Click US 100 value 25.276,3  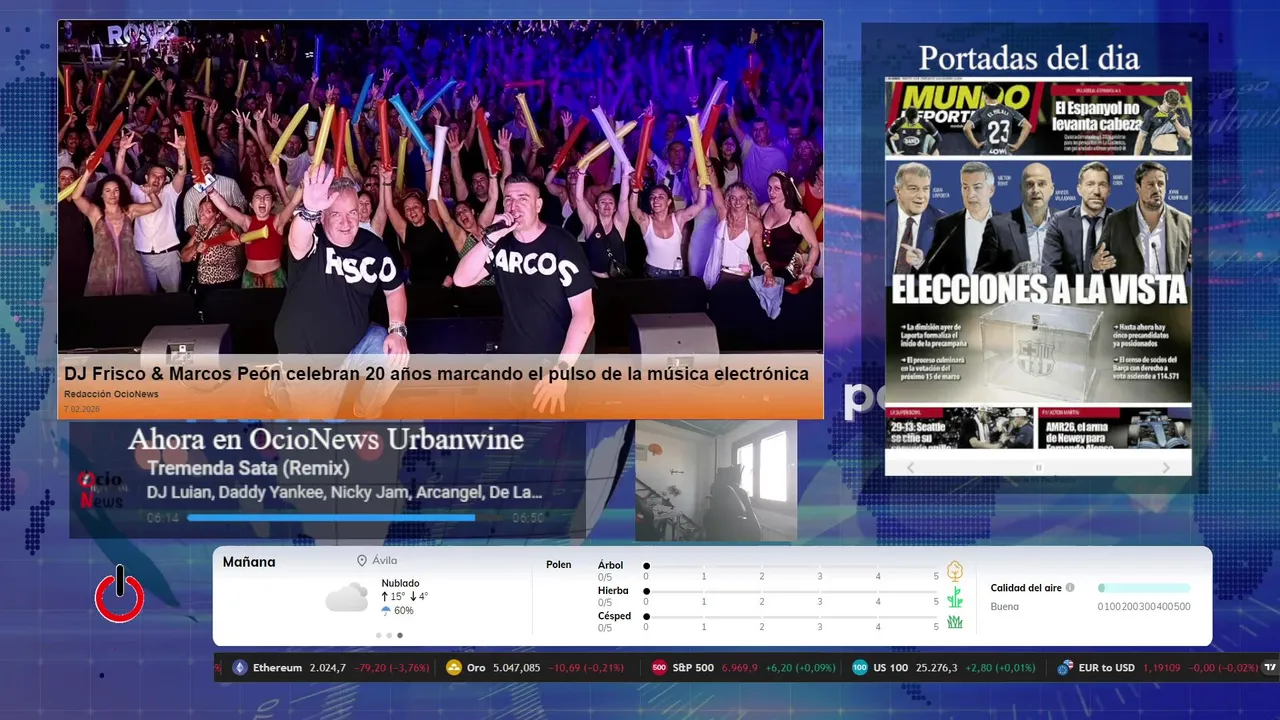(937, 668)
